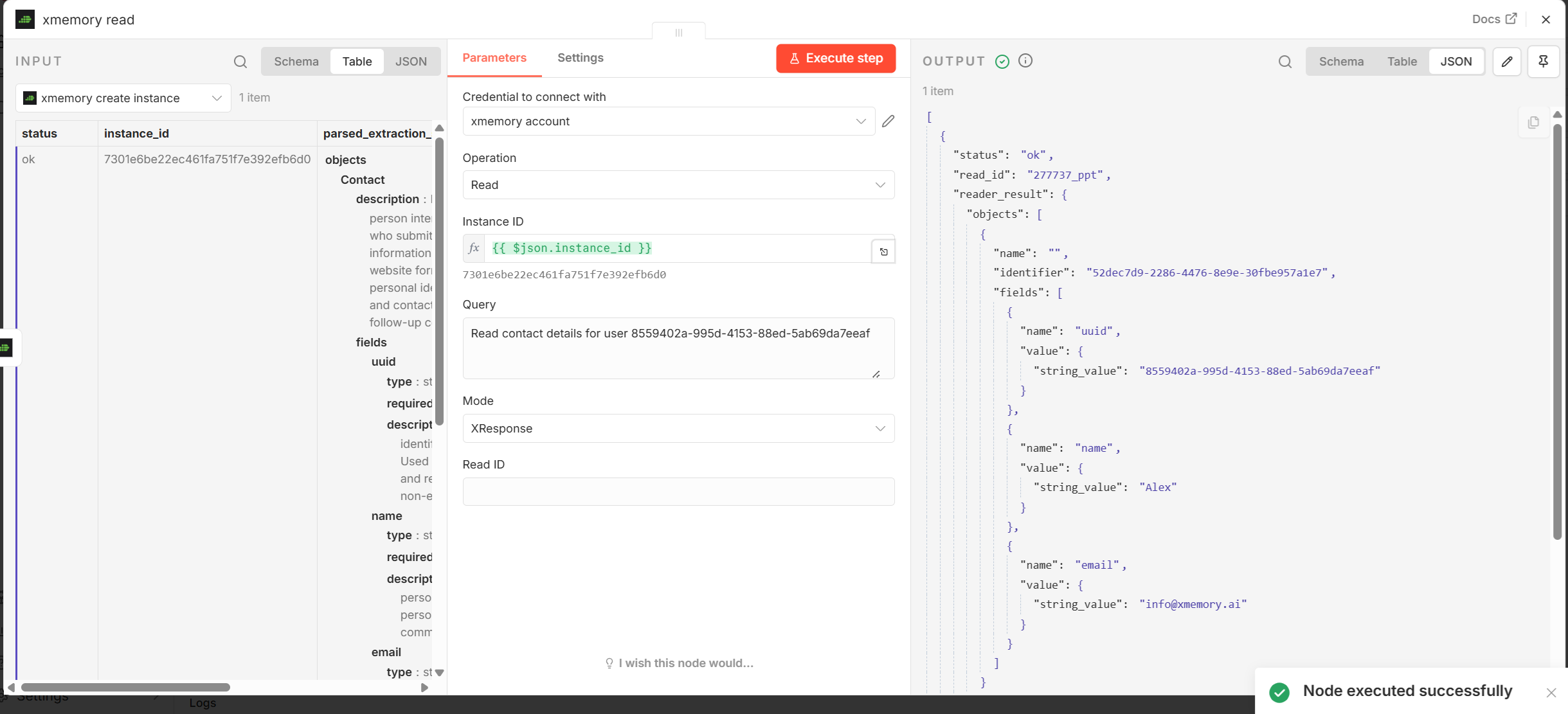The image size is (1568, 714).
Task: Switch OUTPUT view to Table
Action: pos(1401,62)
